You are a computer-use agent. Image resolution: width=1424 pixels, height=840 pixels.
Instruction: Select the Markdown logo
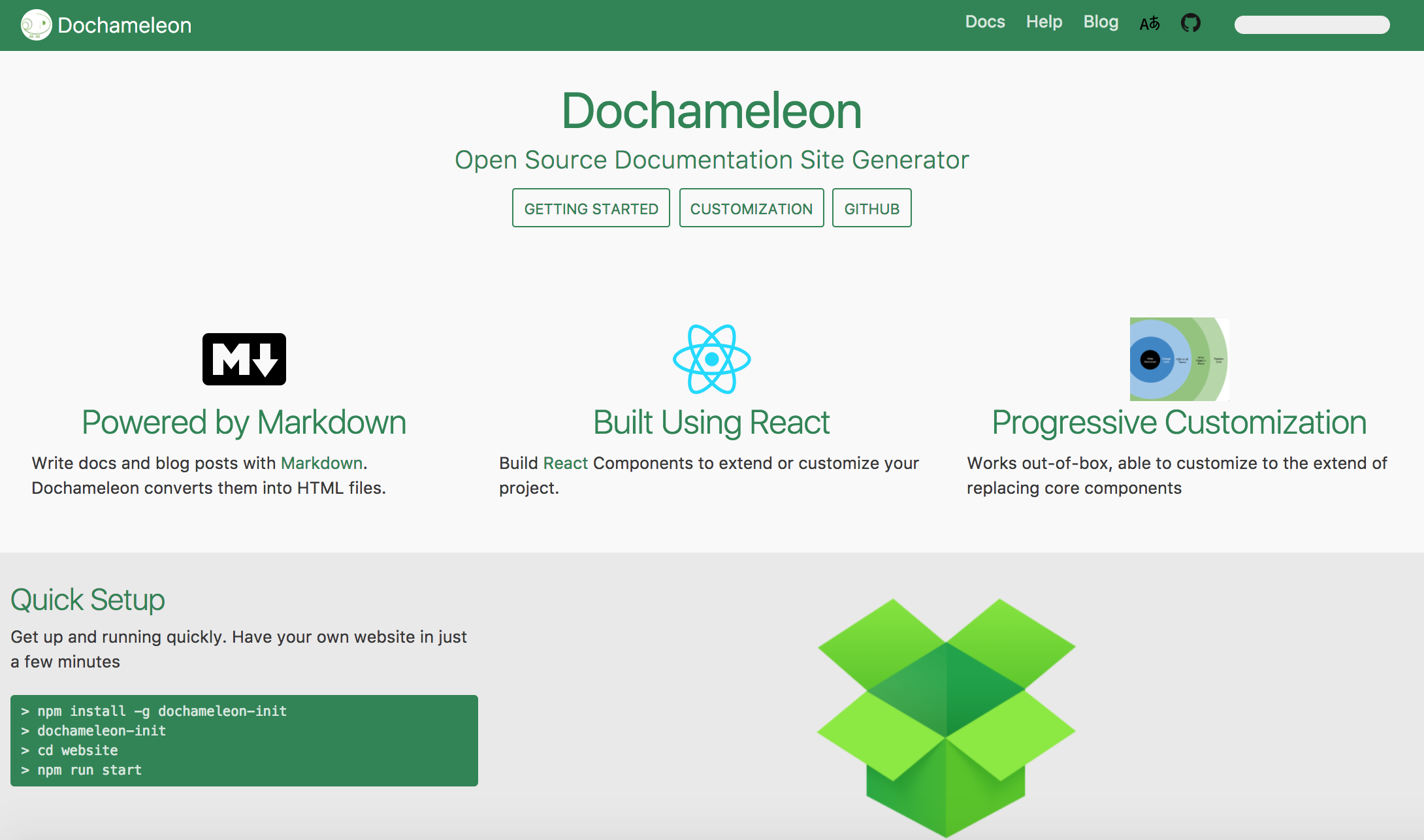pos(244,359)
